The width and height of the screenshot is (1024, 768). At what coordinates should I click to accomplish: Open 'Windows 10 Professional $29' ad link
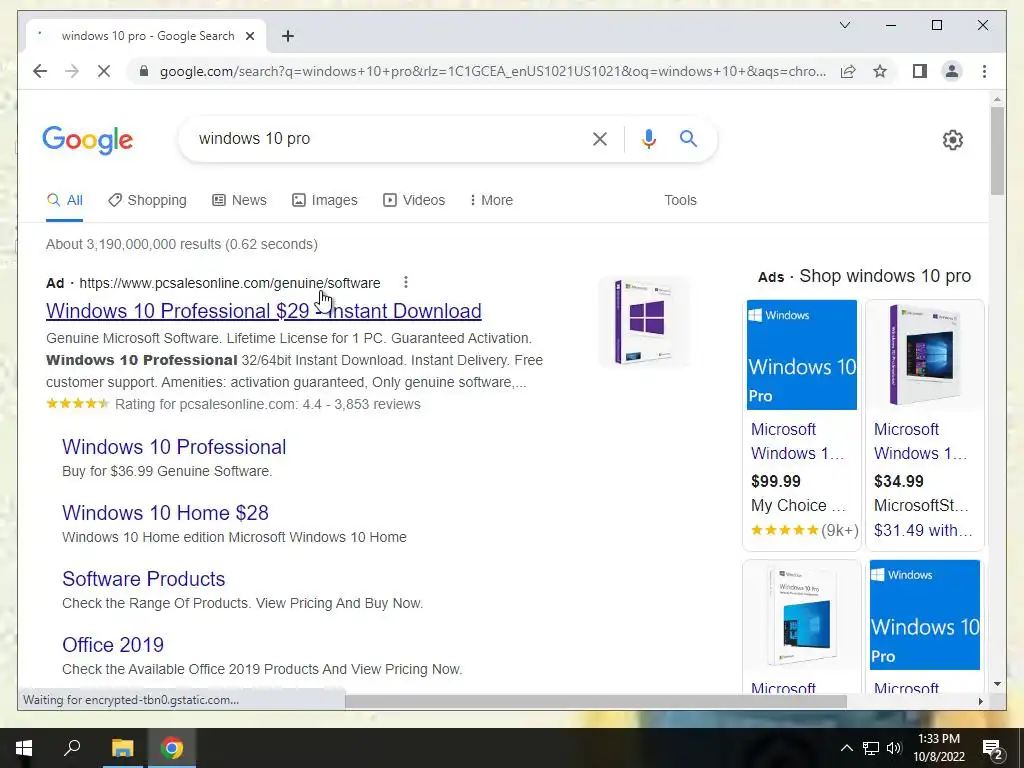click(264, 311)
